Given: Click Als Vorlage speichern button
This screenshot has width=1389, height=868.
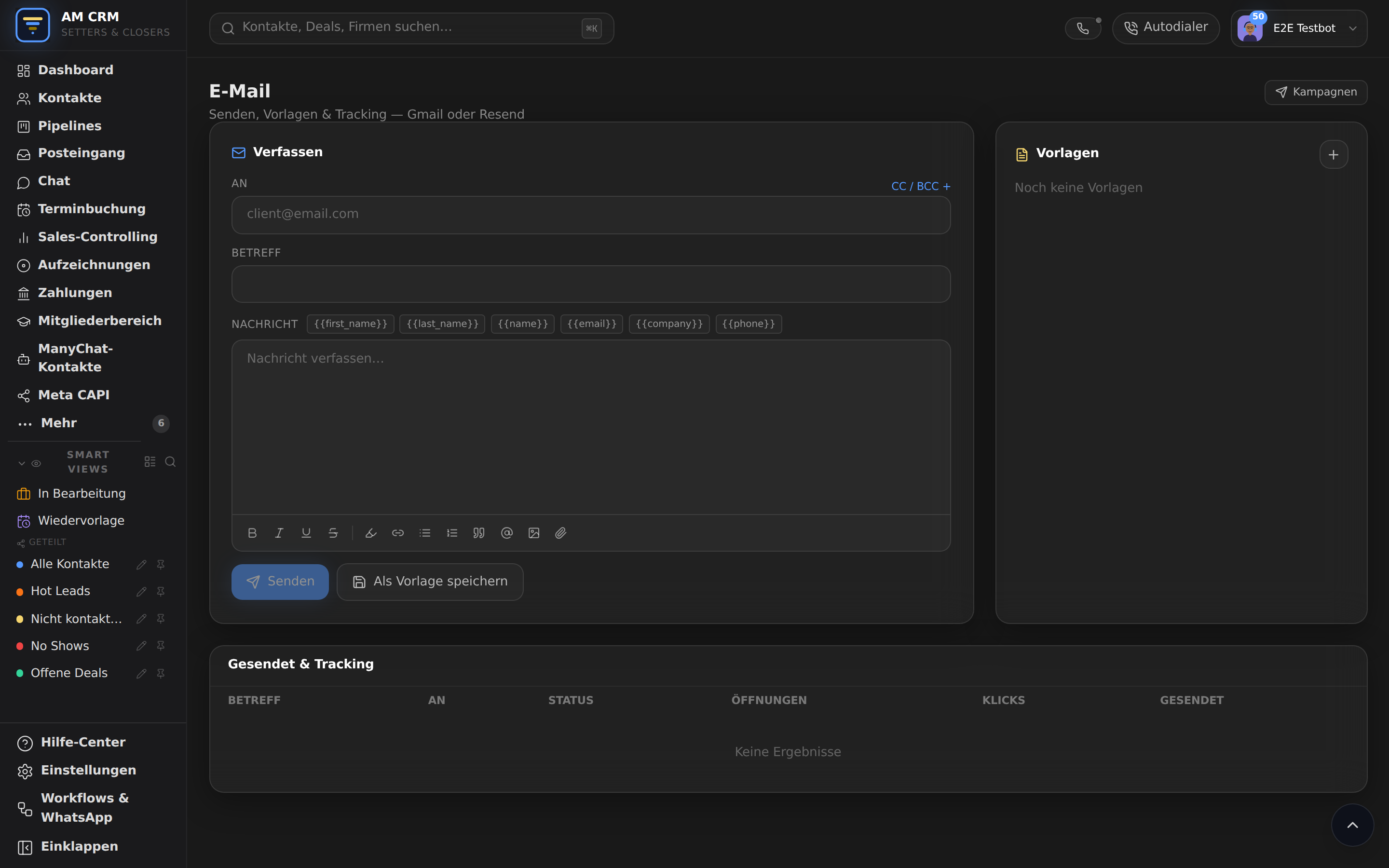Looking at the screenshot, I should (430, 582).
